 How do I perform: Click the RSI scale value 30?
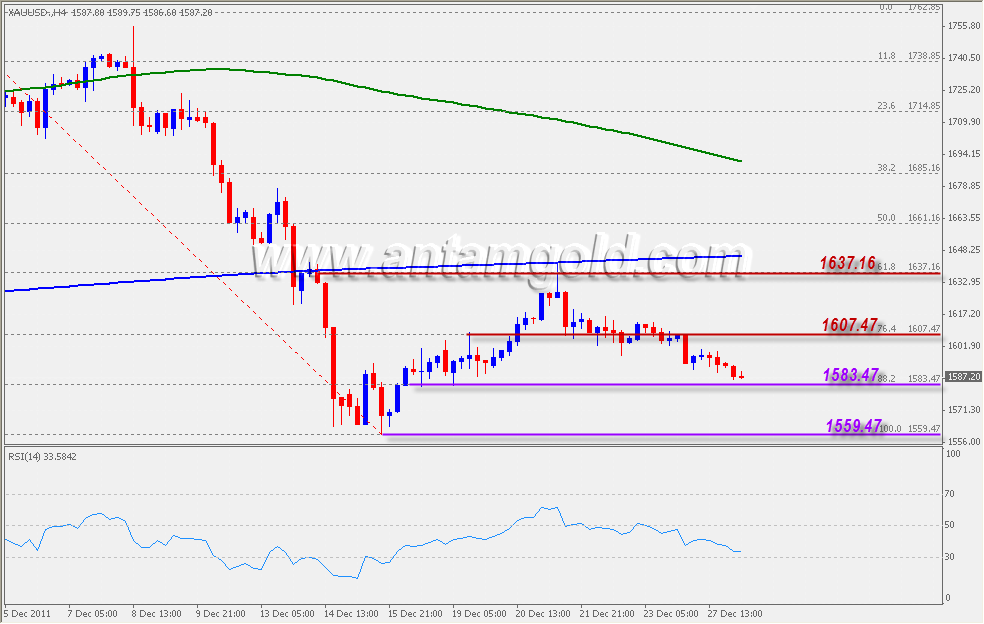[x=950, y=557]
